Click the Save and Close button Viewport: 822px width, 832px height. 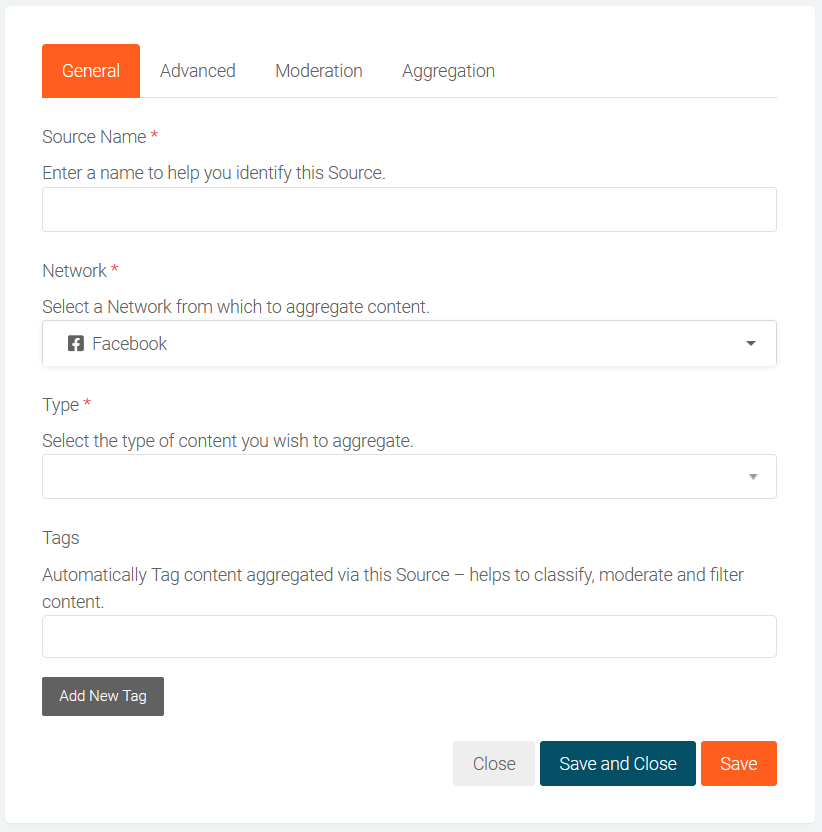pyautogui.click(x=617, y=764)
